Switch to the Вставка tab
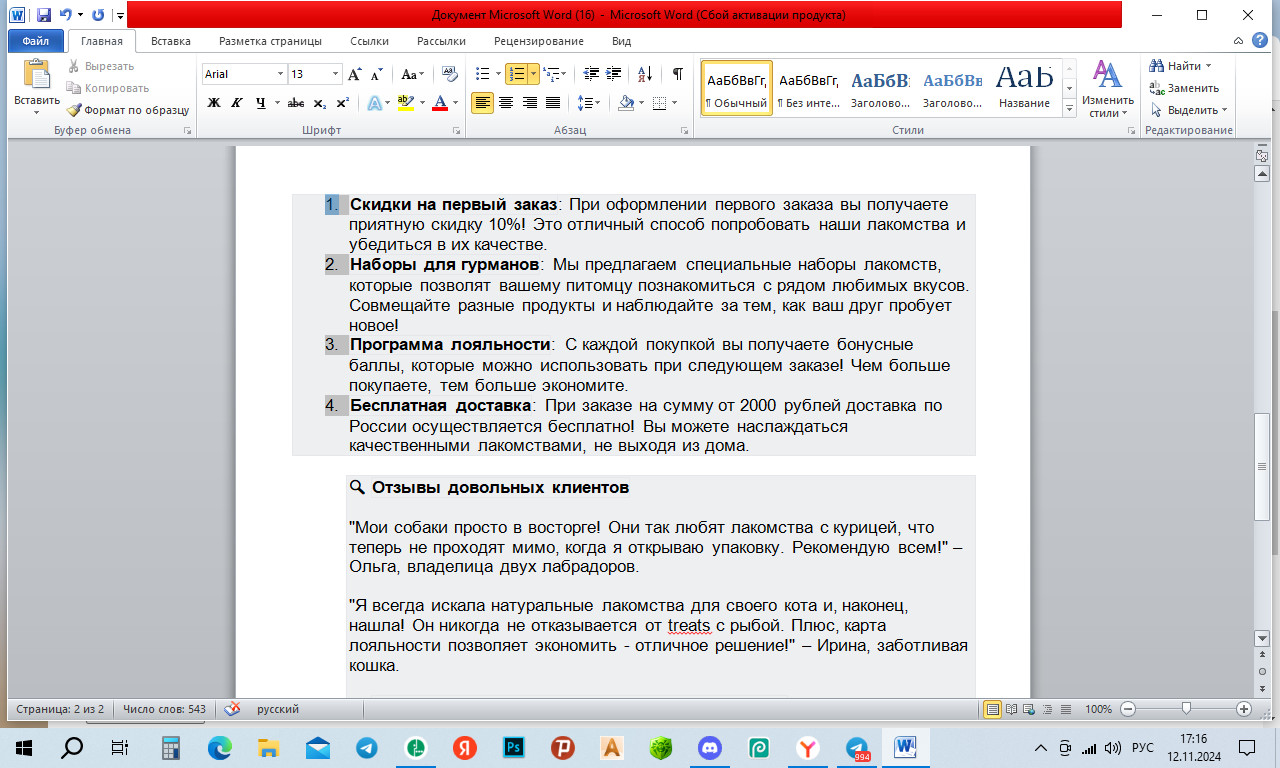The height and width of the screenshot is (768, 1280). (x=171, y=41)
